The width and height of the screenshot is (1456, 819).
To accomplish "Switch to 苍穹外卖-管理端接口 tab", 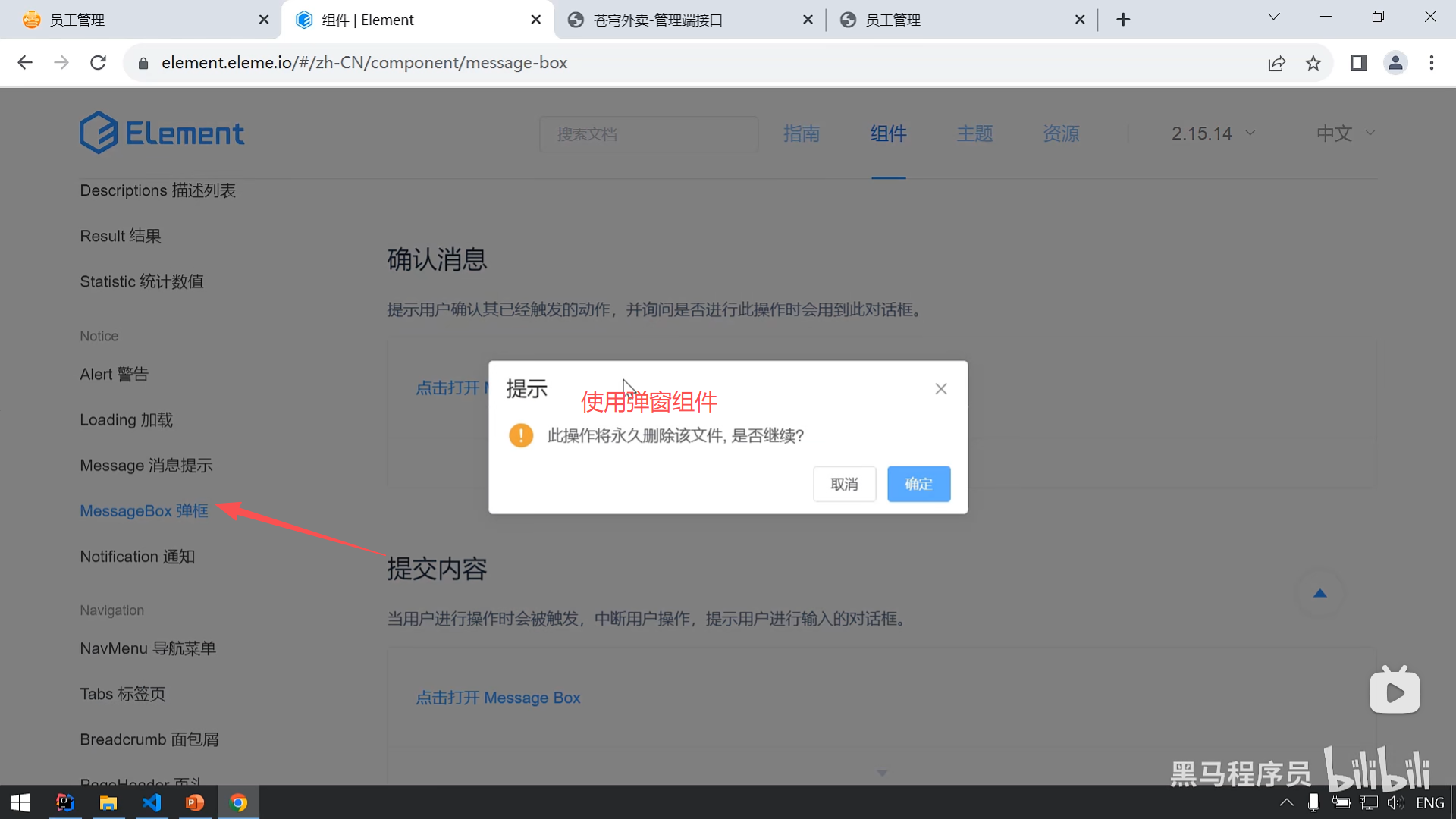I will pyautogui.click(x=658, y=20).
